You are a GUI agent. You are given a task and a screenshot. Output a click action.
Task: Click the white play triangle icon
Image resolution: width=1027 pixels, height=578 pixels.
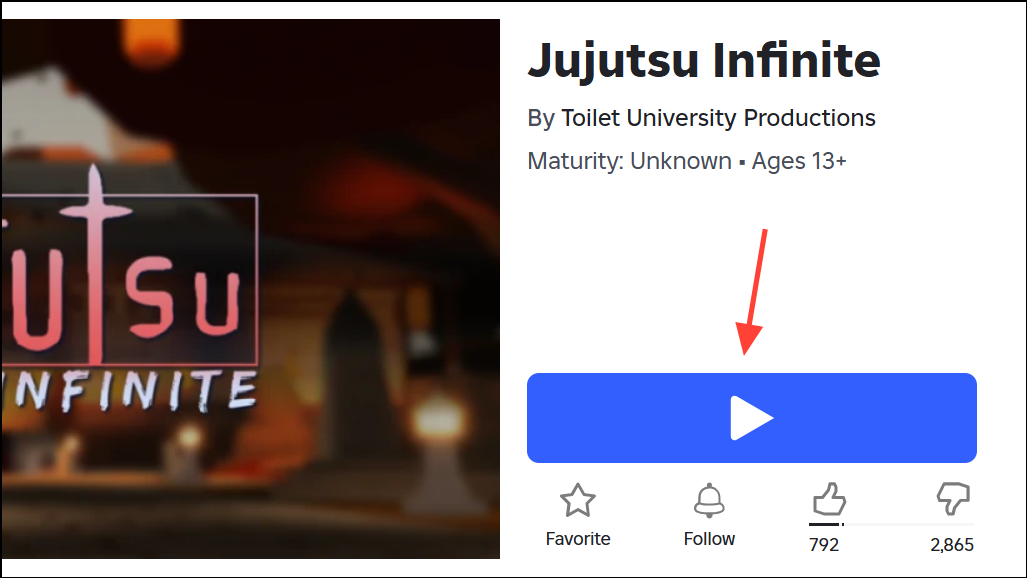(751, 418)
